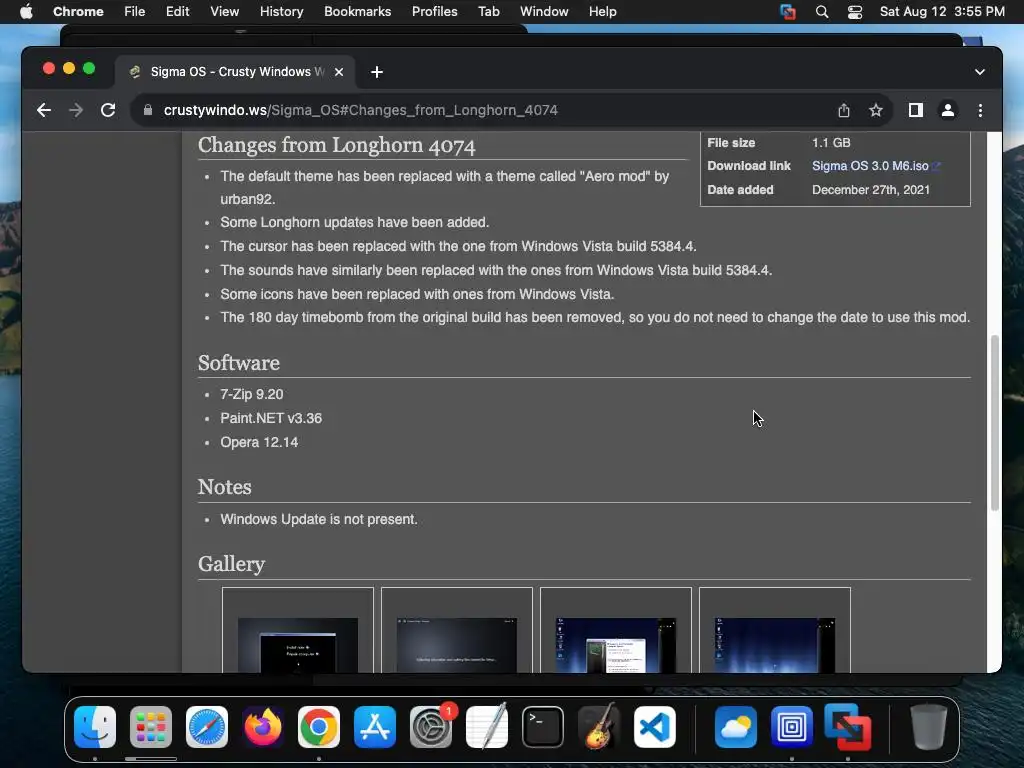The width and height of the screenshot is (1024, 768).
Task: Open the Chrome app menu
Action: pyautogui.click(x=78, y=12)
